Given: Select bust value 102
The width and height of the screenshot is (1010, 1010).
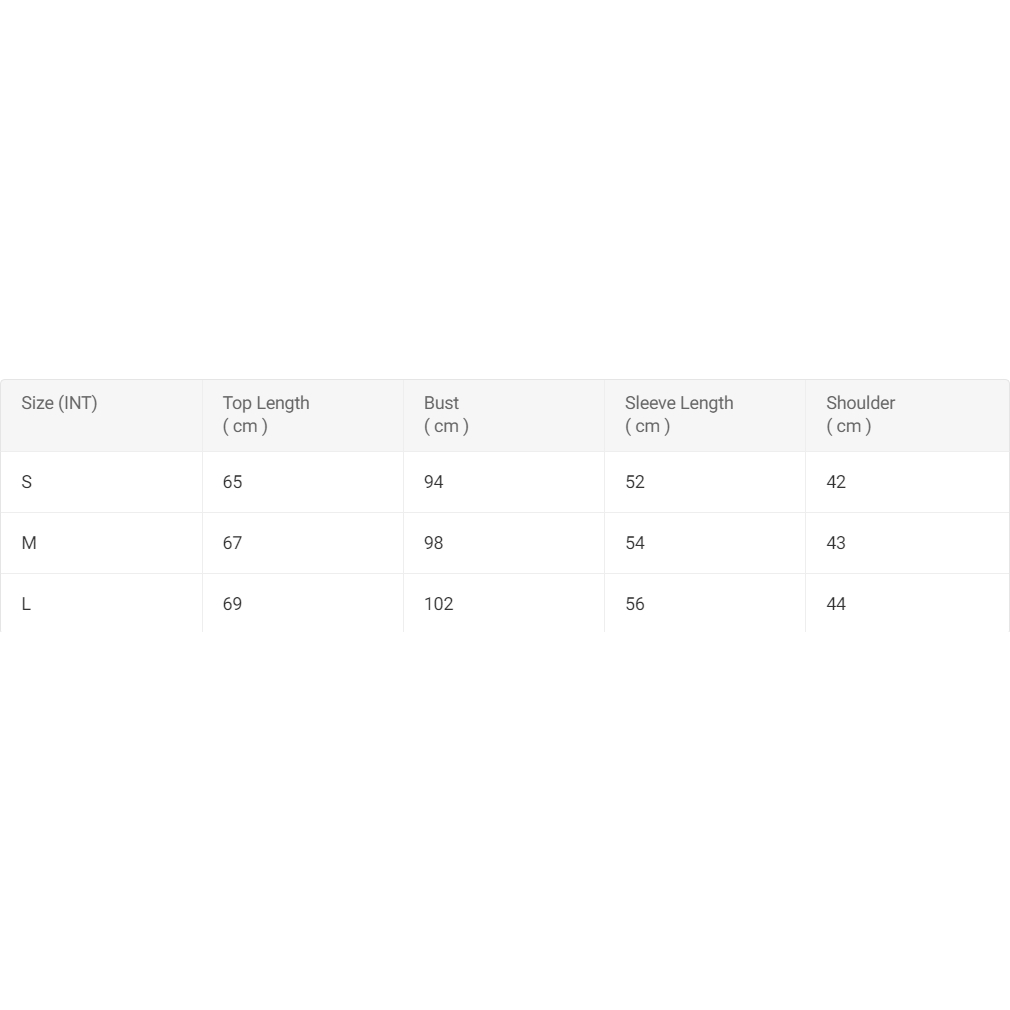Looking at the screenshot, I should [x=439, y=604].
